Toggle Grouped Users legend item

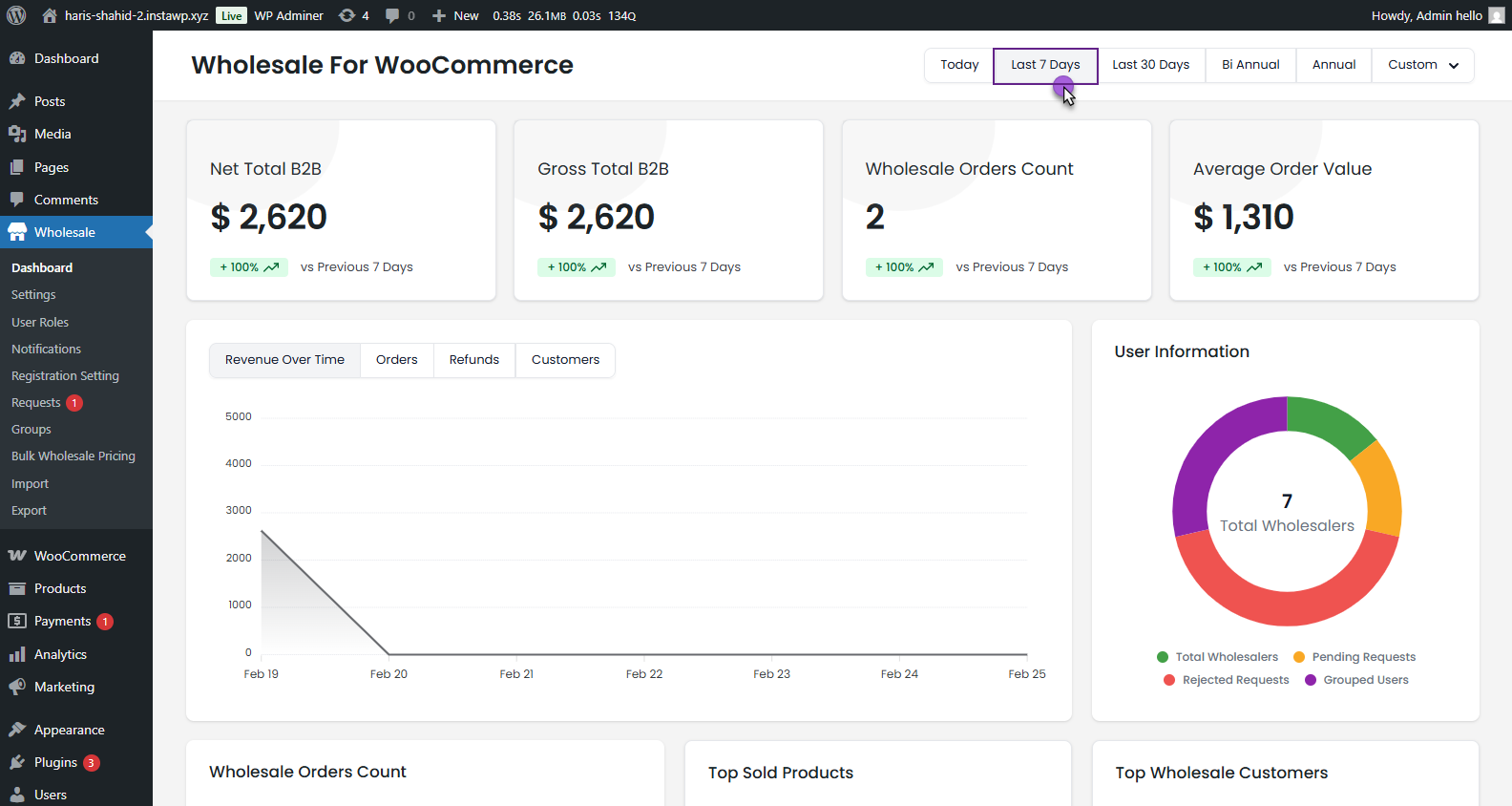point(1365,680)
